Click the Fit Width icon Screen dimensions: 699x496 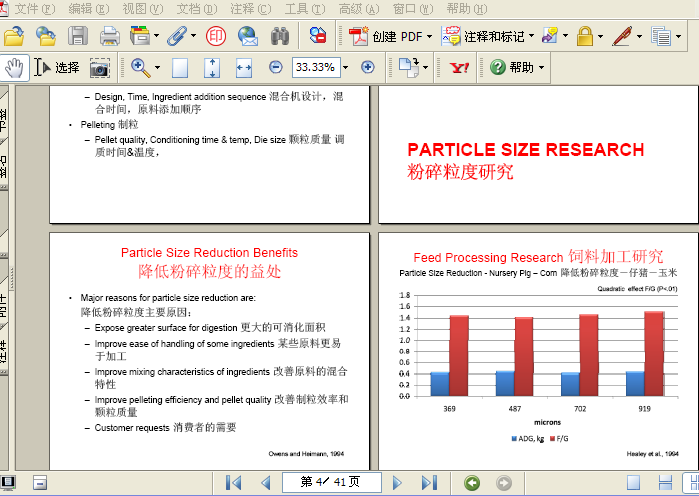[x=243, y=68]
